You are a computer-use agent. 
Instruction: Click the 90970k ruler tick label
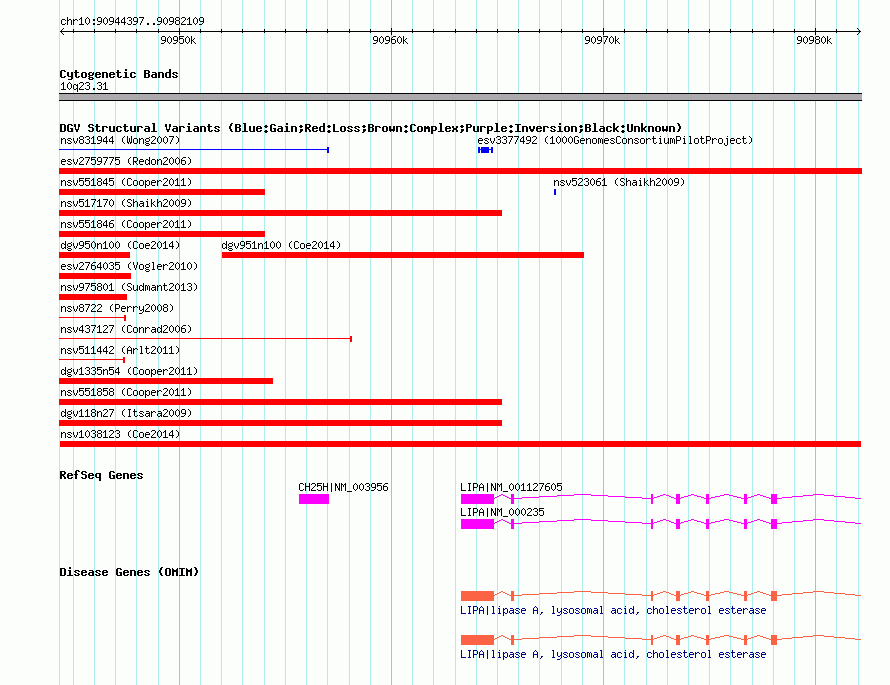(602, 40)
